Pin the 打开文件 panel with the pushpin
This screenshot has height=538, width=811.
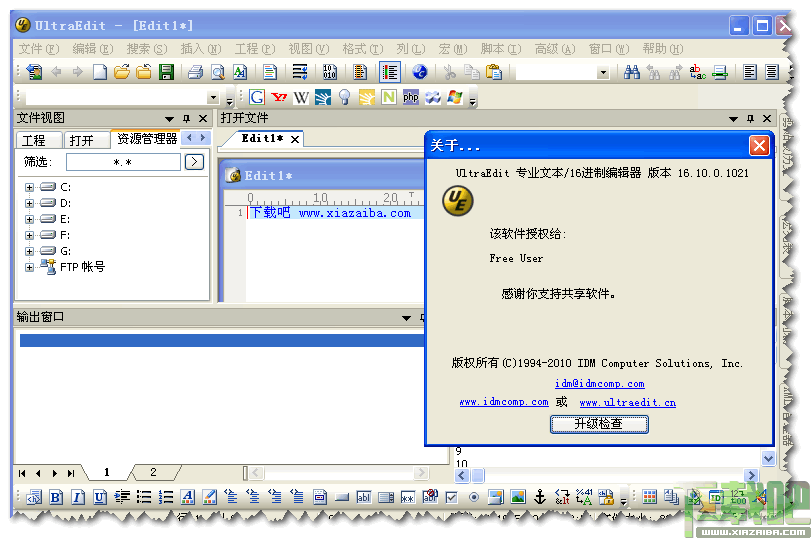(x=750, y=118)
